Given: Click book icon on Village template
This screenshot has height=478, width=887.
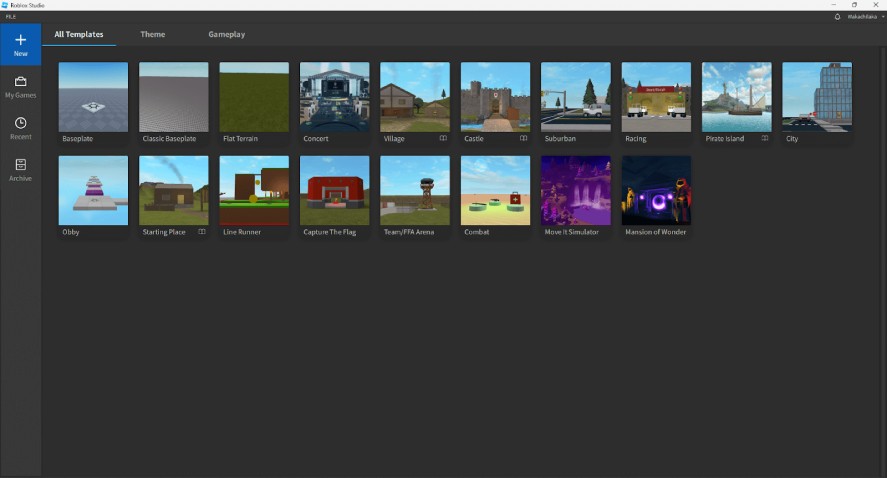Looking at the screenshot, I should point(443,138).
